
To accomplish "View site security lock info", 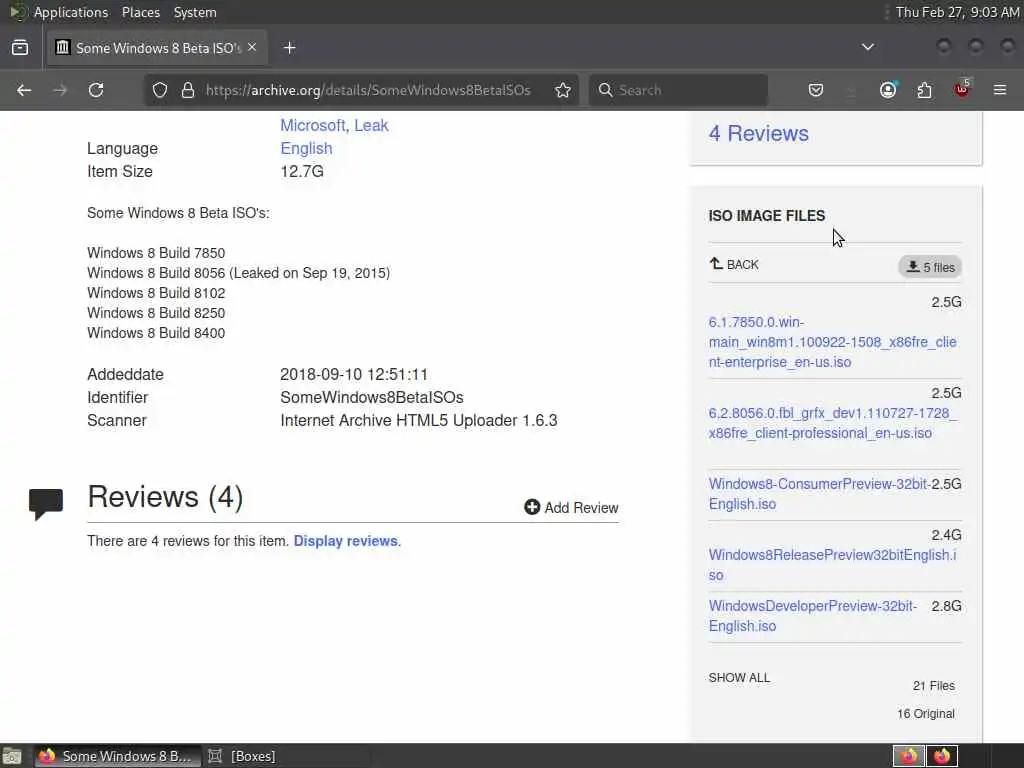I will pyautogui.click(x=188, y=90).
